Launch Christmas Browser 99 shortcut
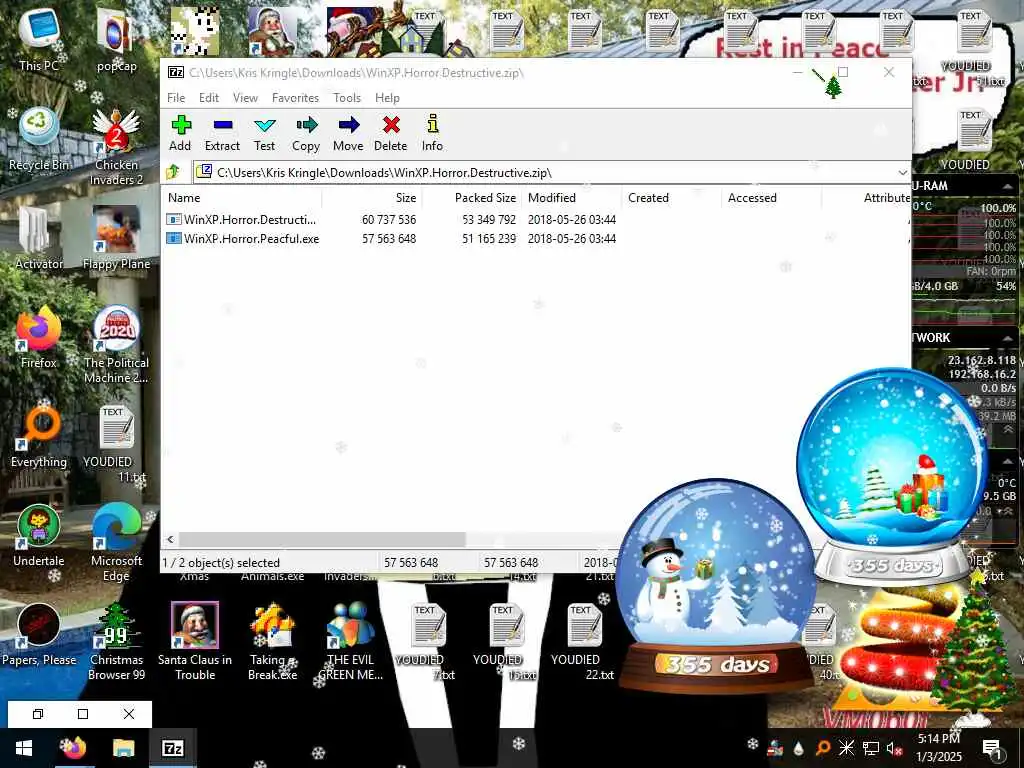 [x=116, y=643]
